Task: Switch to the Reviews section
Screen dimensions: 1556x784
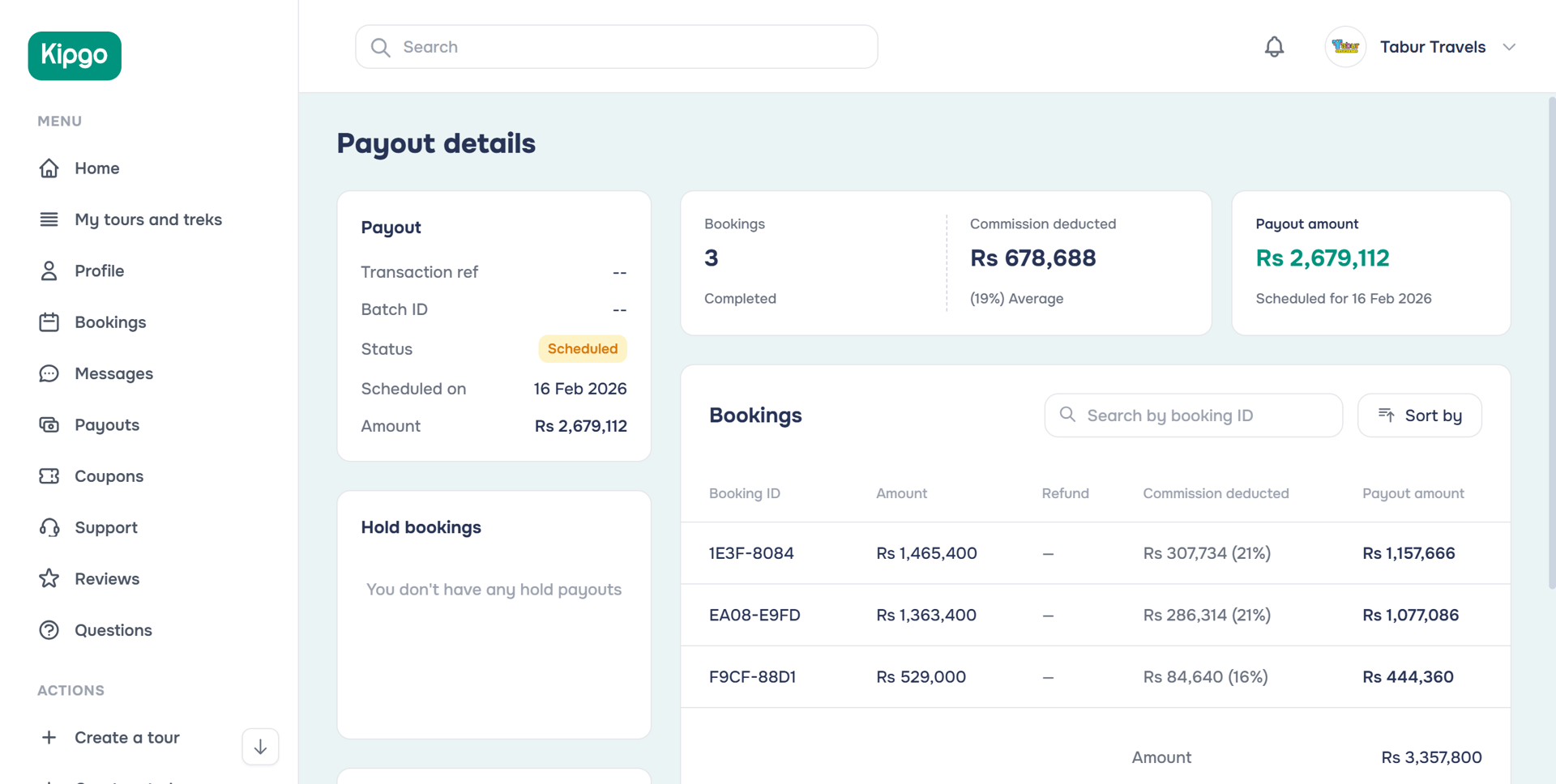Action: pyautogui.click(x=106, y=578)
